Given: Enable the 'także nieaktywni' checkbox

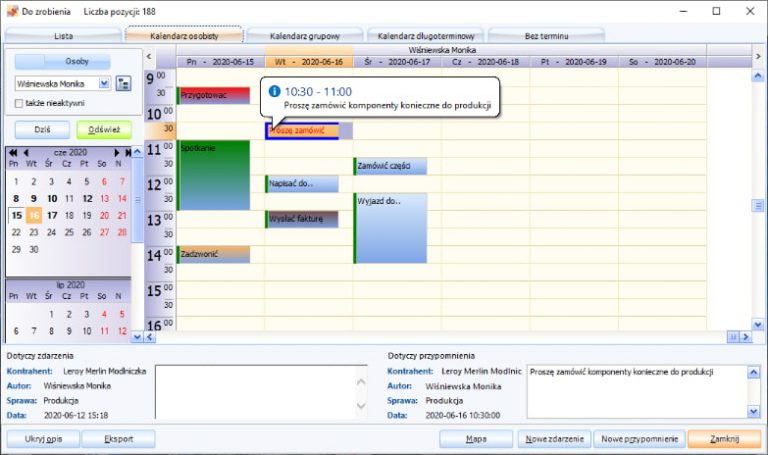Looking at the screenshot, I should point(20,104).
